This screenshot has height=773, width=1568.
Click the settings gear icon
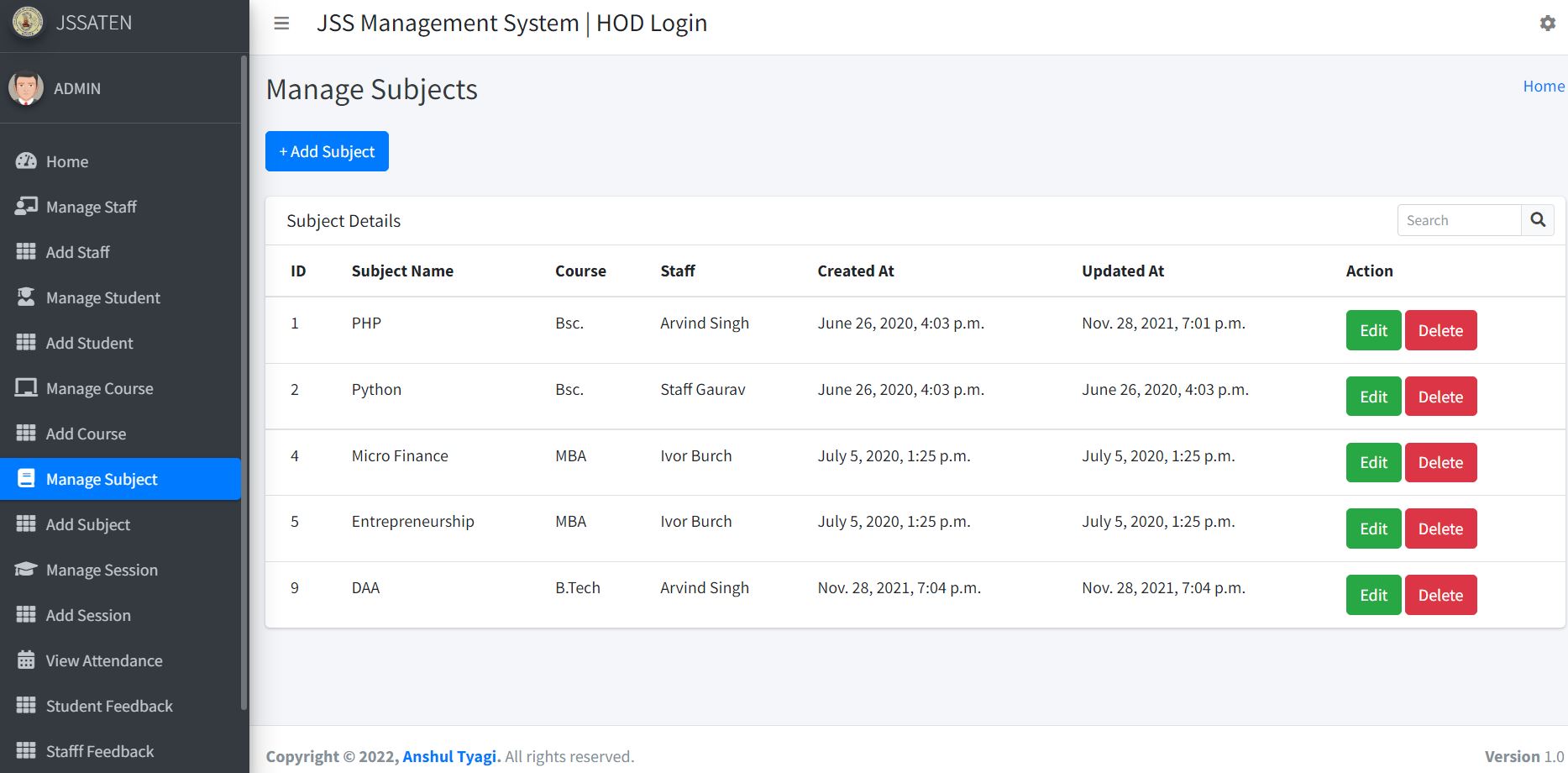point(1548,23)
